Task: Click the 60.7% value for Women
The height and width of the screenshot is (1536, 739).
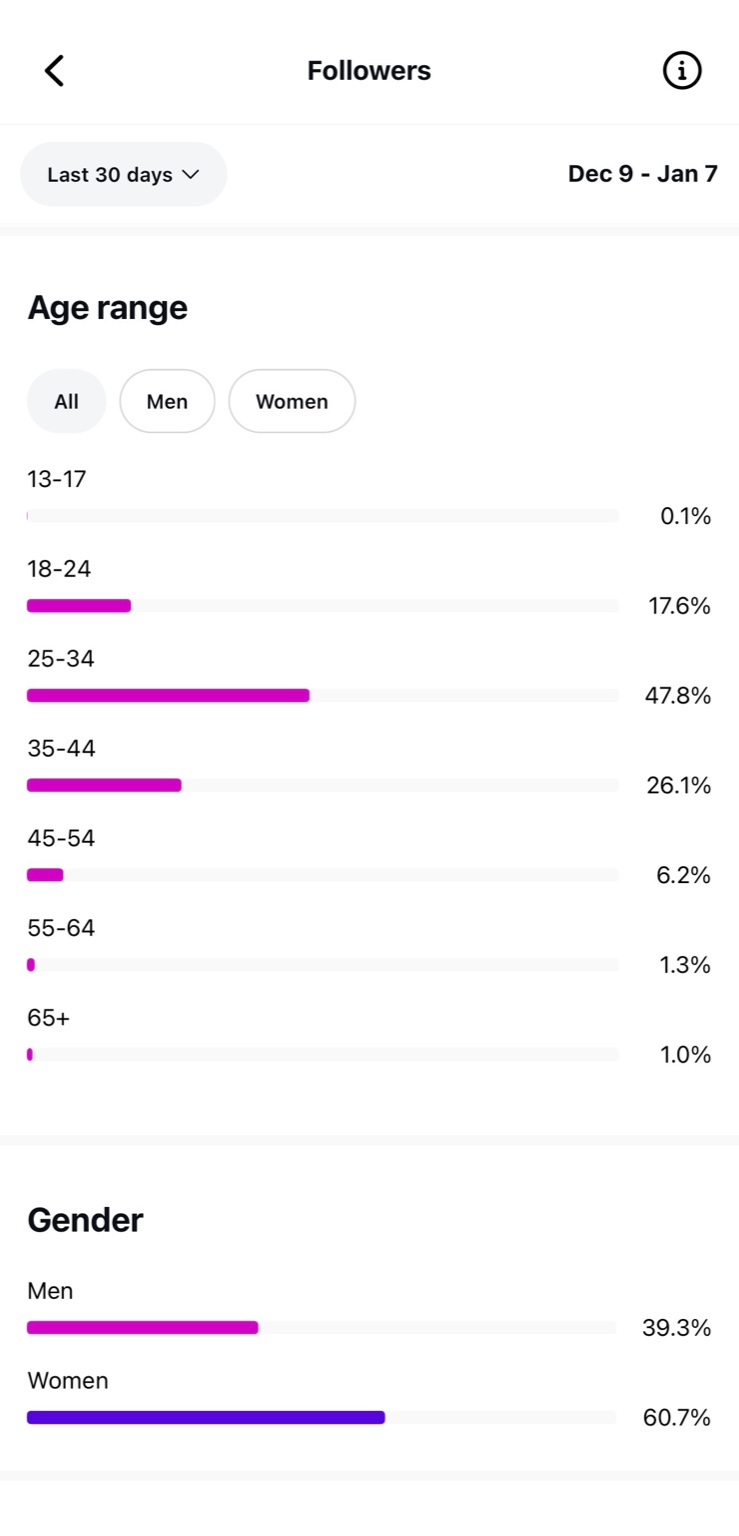Action: 676,1417
